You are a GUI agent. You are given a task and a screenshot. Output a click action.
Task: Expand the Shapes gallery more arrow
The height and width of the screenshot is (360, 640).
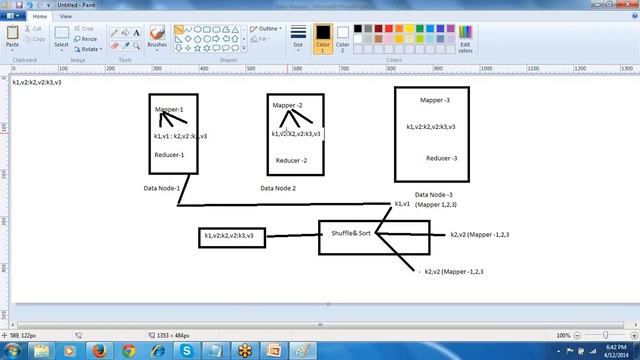click(x=244, y=48)
